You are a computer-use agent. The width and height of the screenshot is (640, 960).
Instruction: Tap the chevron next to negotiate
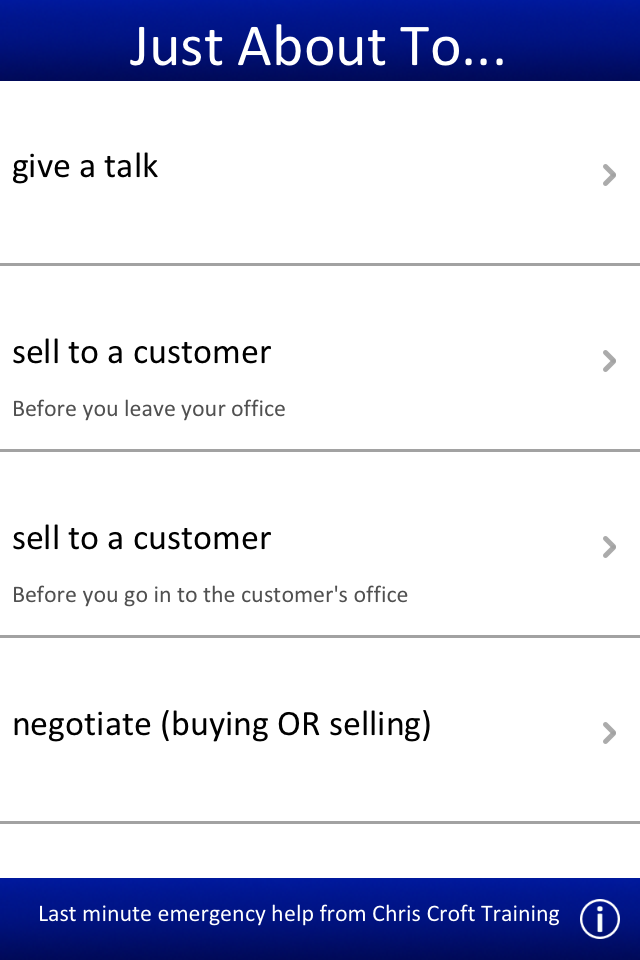[x=609, y=733]
